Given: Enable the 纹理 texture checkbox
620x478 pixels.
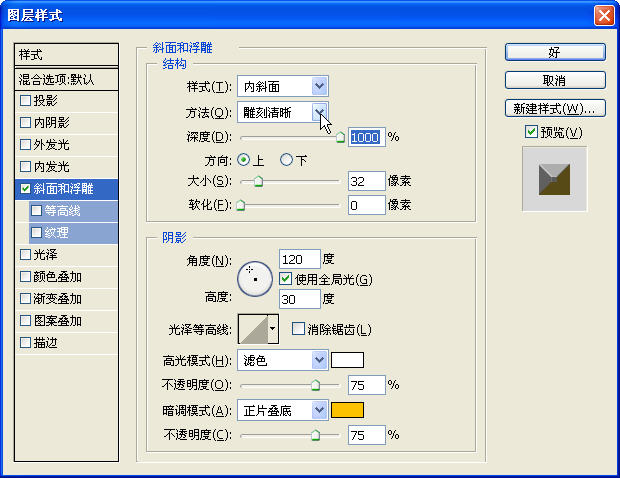Looking at the screenshot, I should pyautogui.click(x=36, y=232).
